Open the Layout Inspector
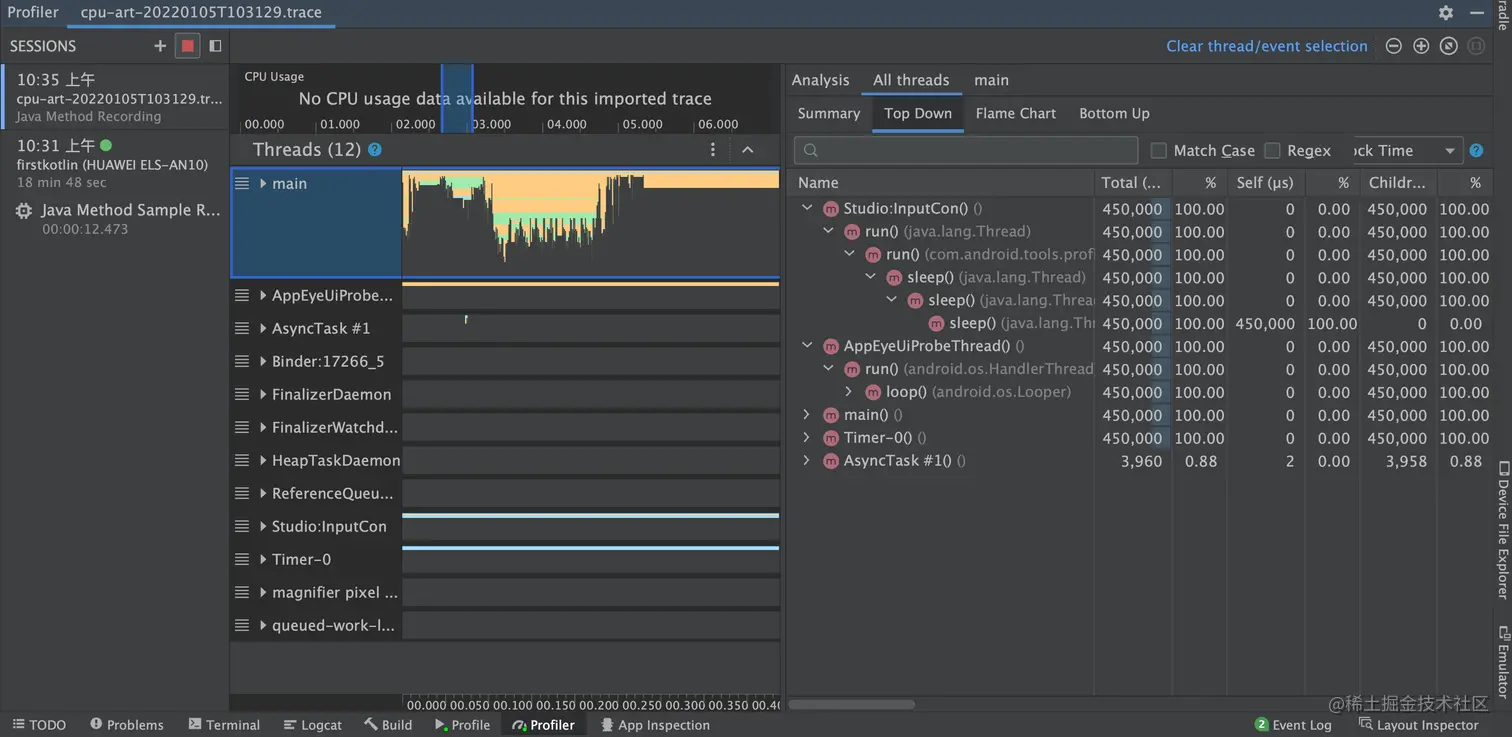The width and height of the screenshot is (1512, 737). (1418, 725)
